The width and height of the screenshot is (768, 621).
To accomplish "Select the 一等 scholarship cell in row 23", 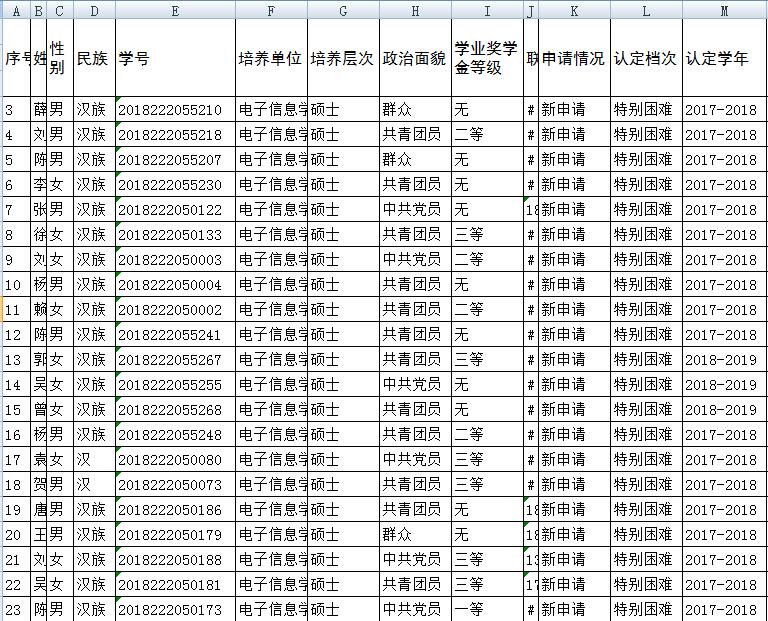I will tap(487, 610).
